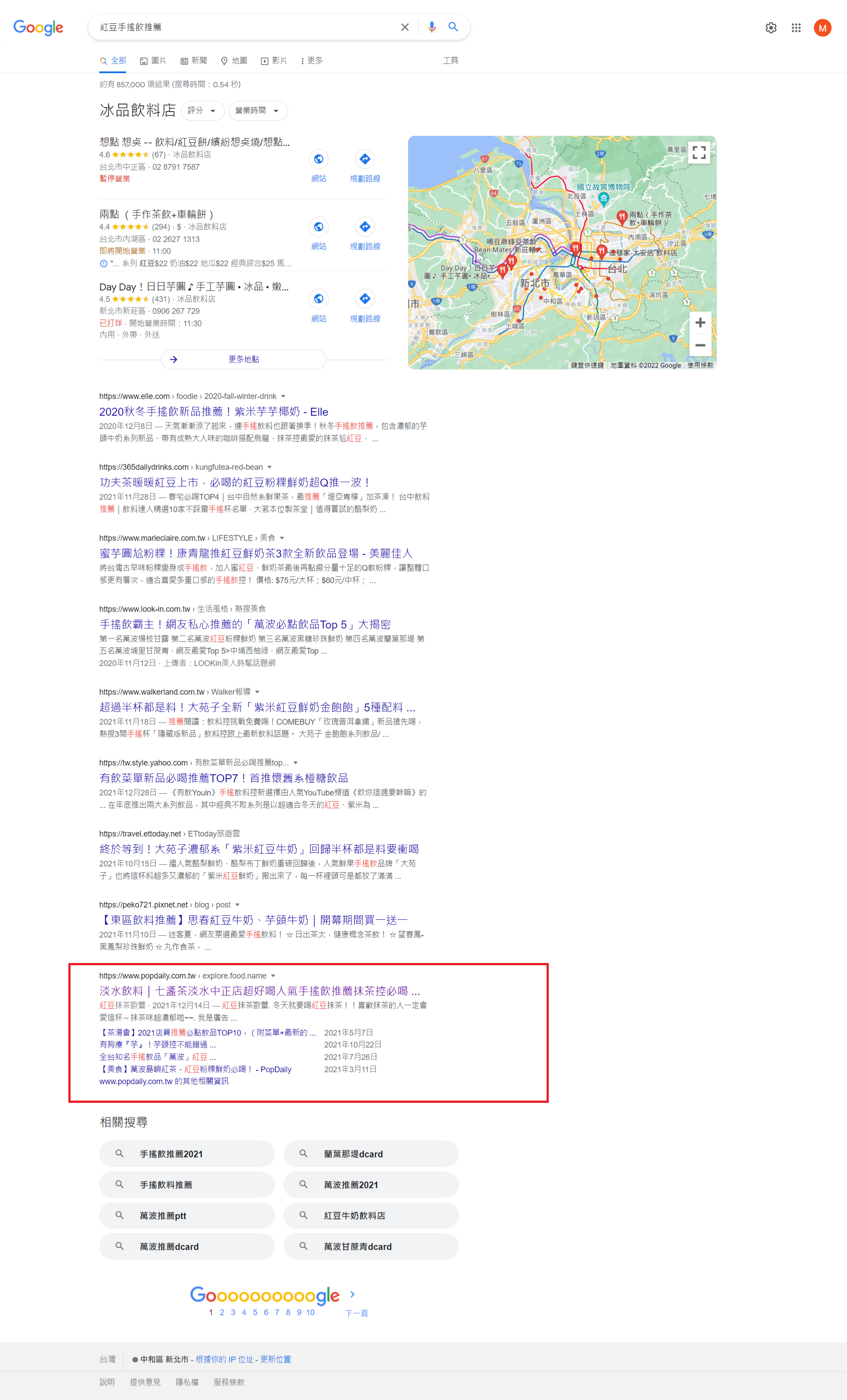Open 淡水飲料 七盞茶 result

point(260,992)
